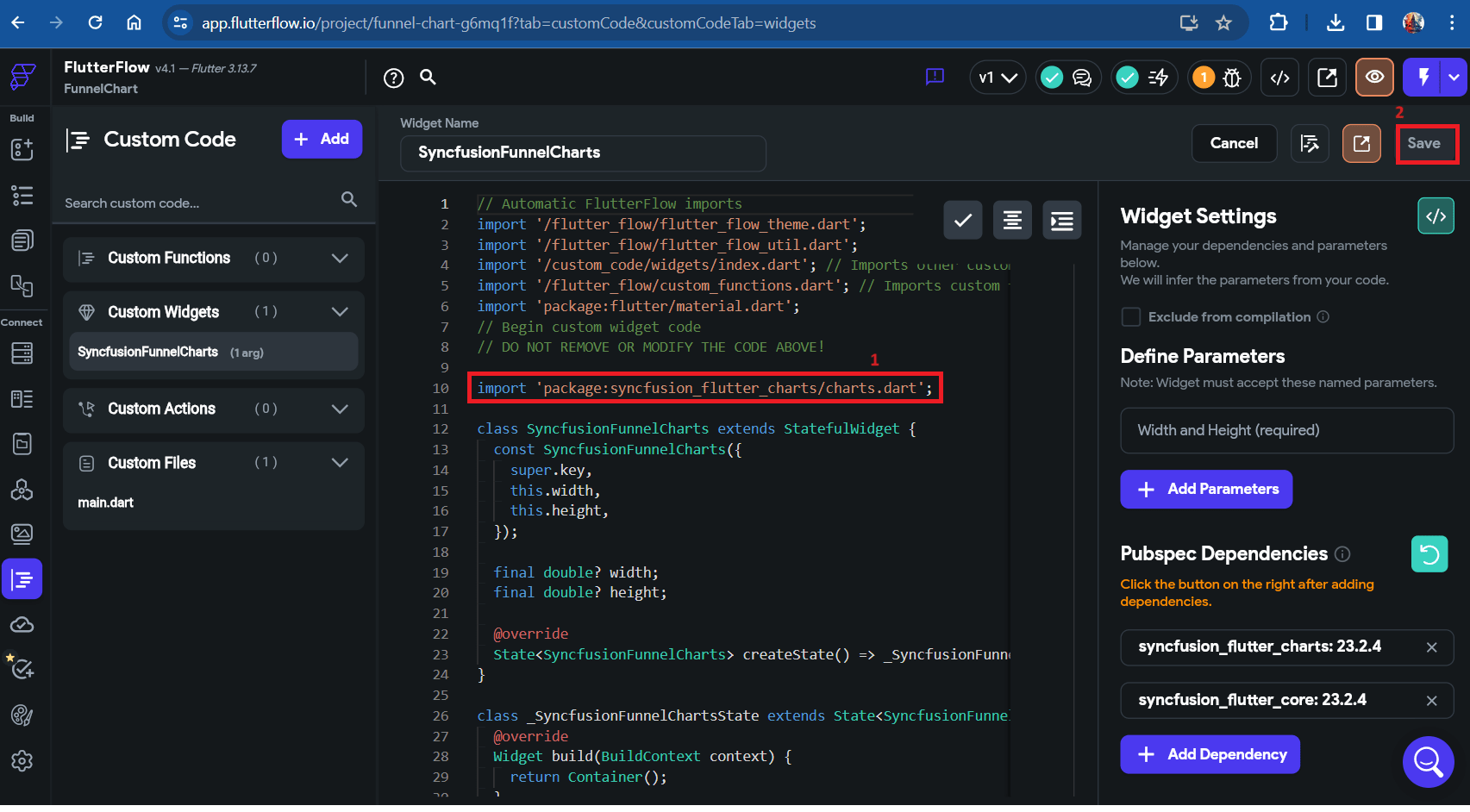
Task: Click the refresh dependencies teal icon
Action: (1429, 554)
